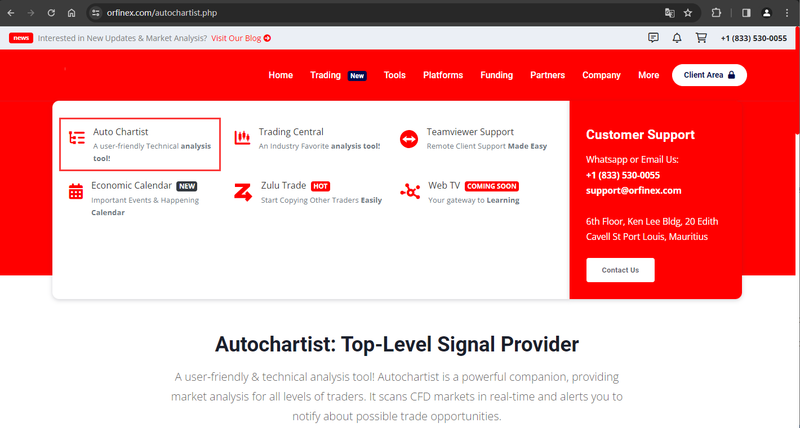Open Chrome three-dot menu

tap(787, 13)
